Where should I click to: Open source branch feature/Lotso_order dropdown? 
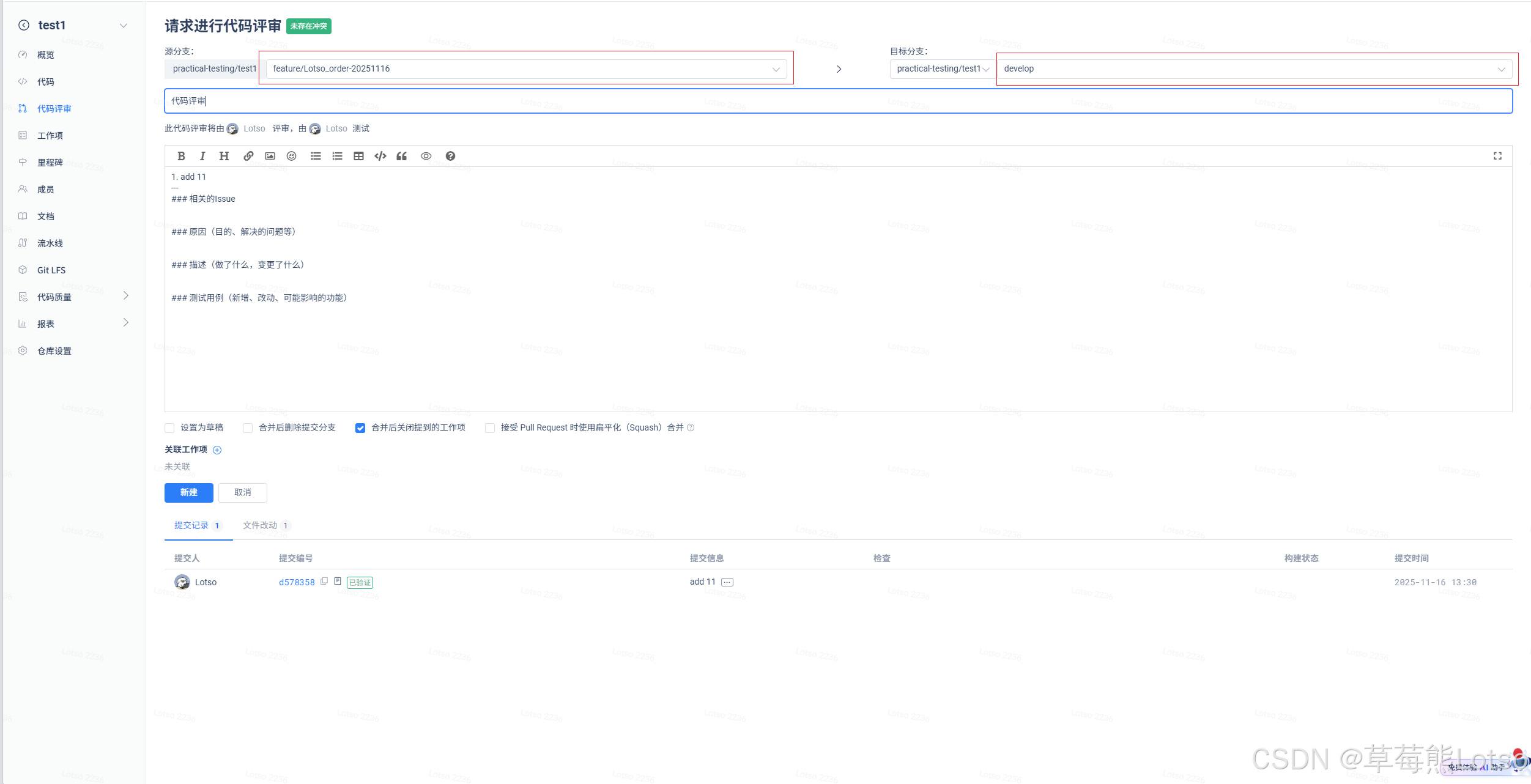click(525, 68)
